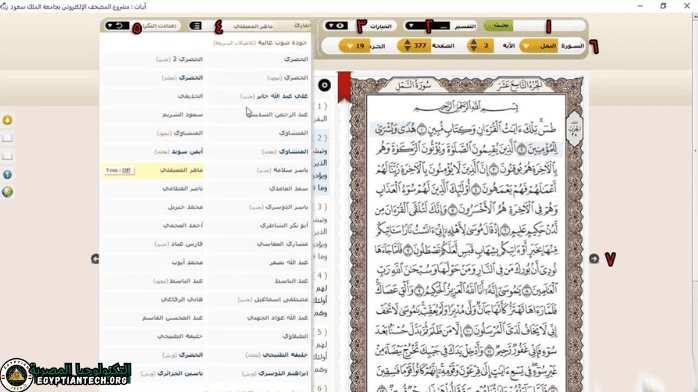Click the black circle icon beside the page
The height and width of the screenshot is (392, 698).
coord(324,85)
